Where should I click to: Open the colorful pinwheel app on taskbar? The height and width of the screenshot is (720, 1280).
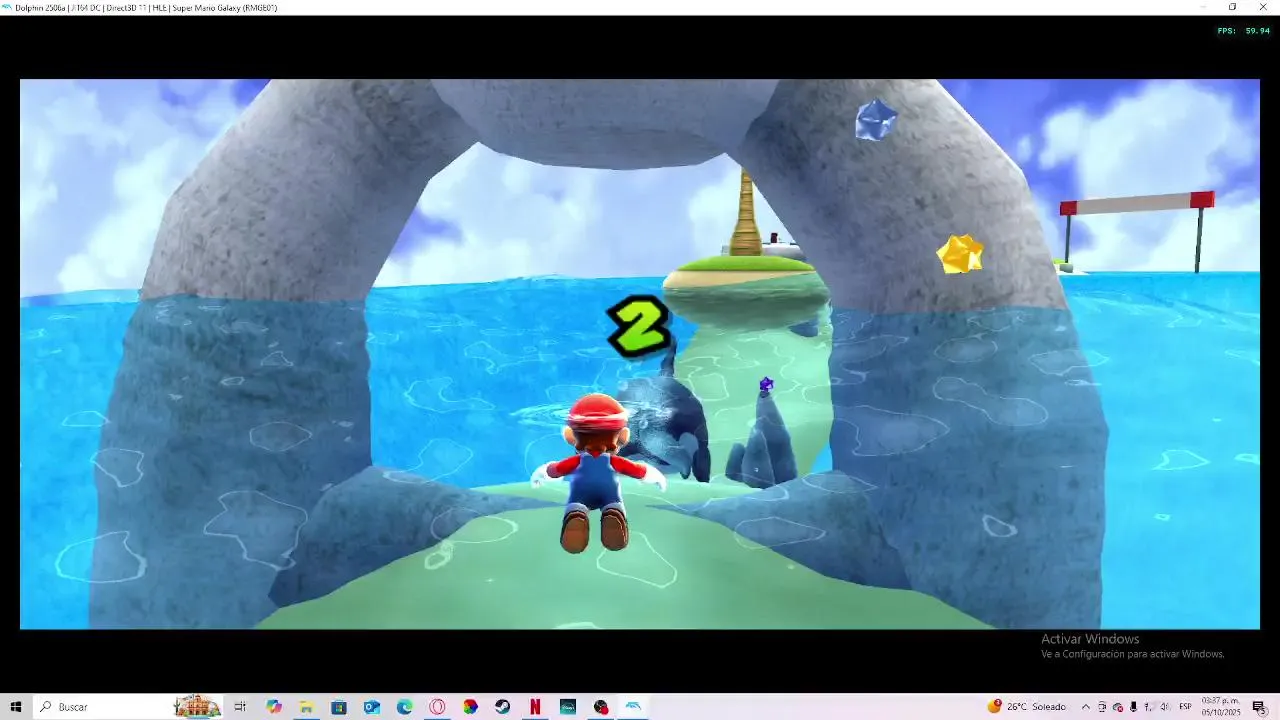pos(470,707)
